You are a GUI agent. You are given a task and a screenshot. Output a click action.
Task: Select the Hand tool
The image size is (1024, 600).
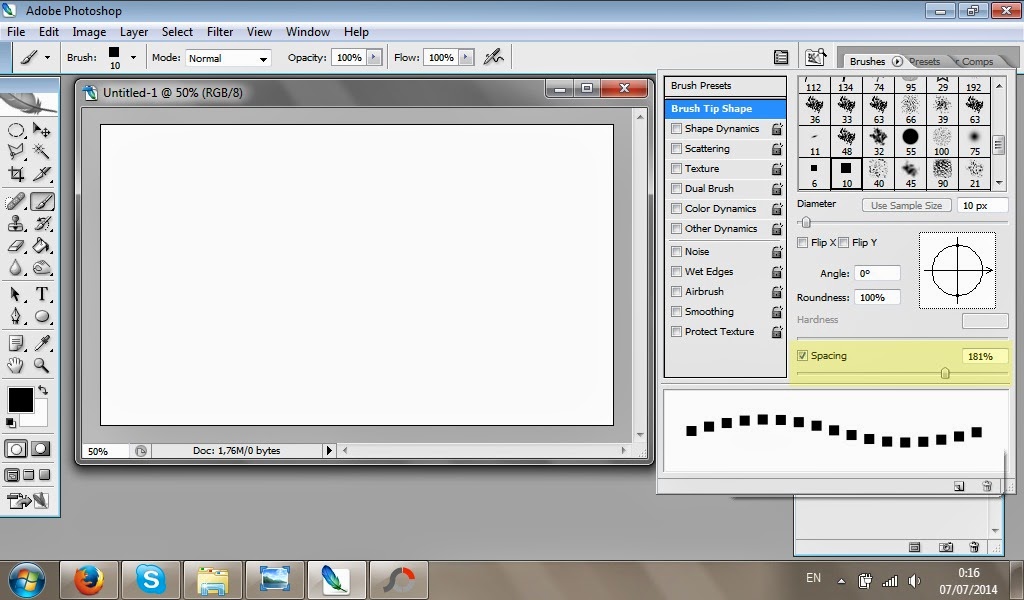tap(16, 365)
